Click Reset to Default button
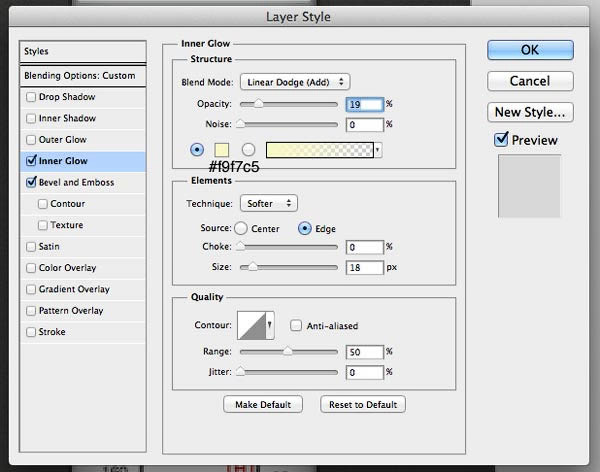Image resolution: width=600 pixels, height=472 pixels. (x=363, y=405)
